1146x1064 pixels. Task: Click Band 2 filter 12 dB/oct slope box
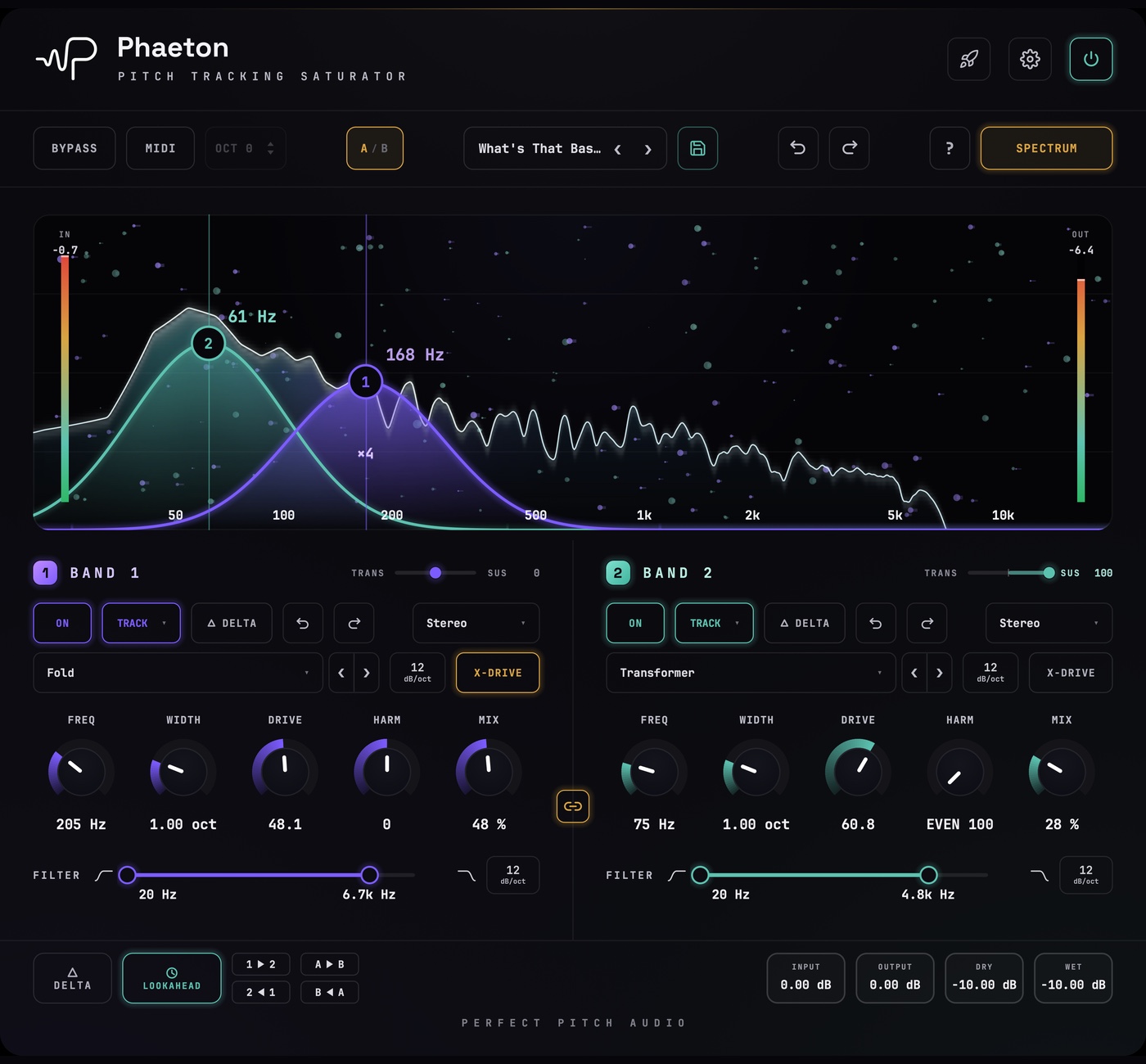click(x=1086, y=875)
